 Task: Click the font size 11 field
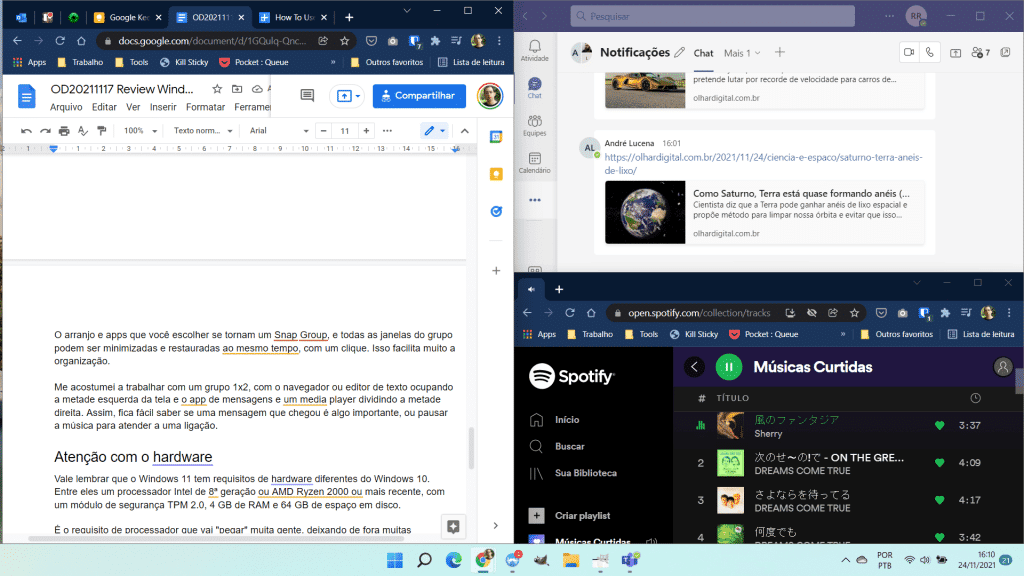click(345, 131)
